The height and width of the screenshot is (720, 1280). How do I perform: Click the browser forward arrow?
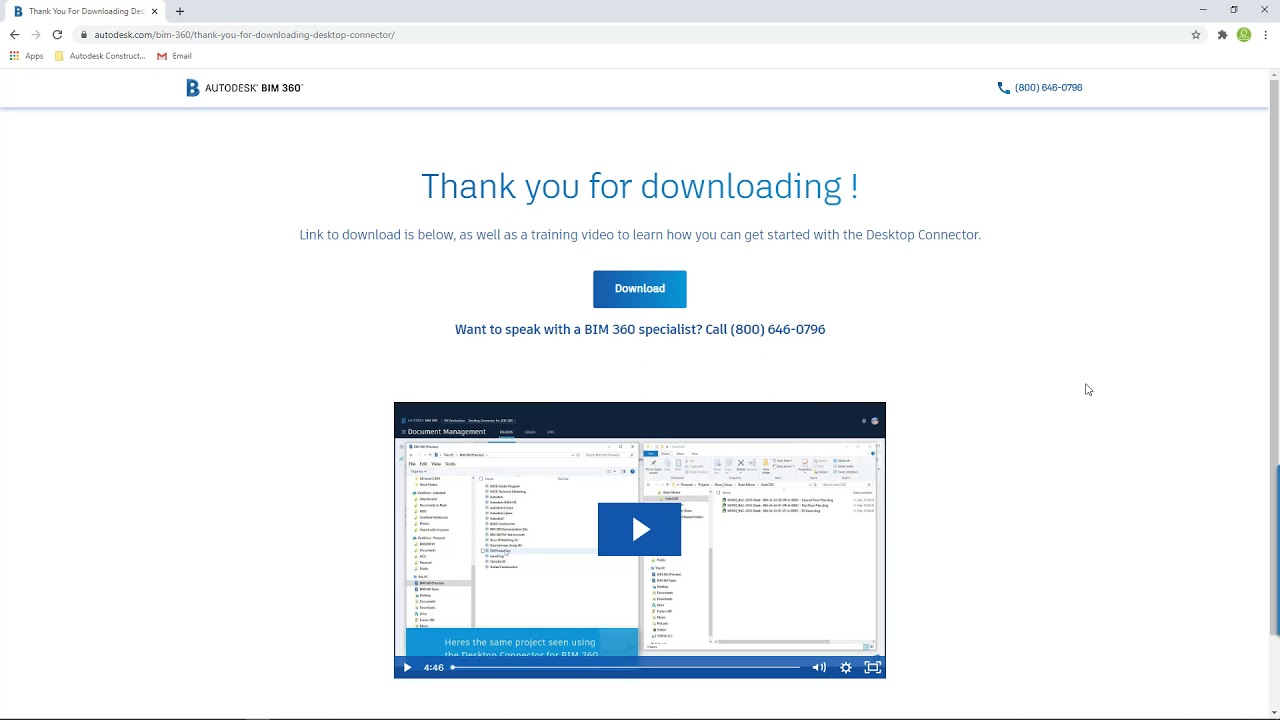click(36, 34)
